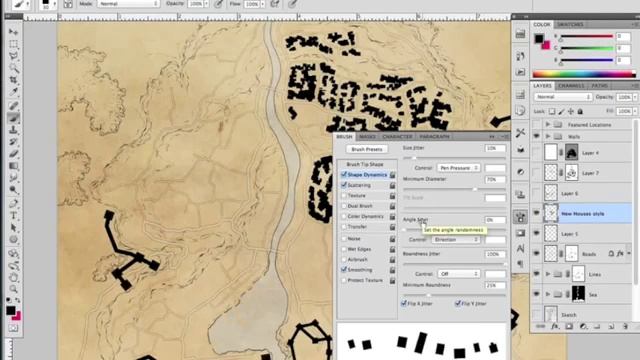Switch to the Paragraph tab
Image resolution: width=640 pixels, height=360 pixels.
tap(434, 136)
